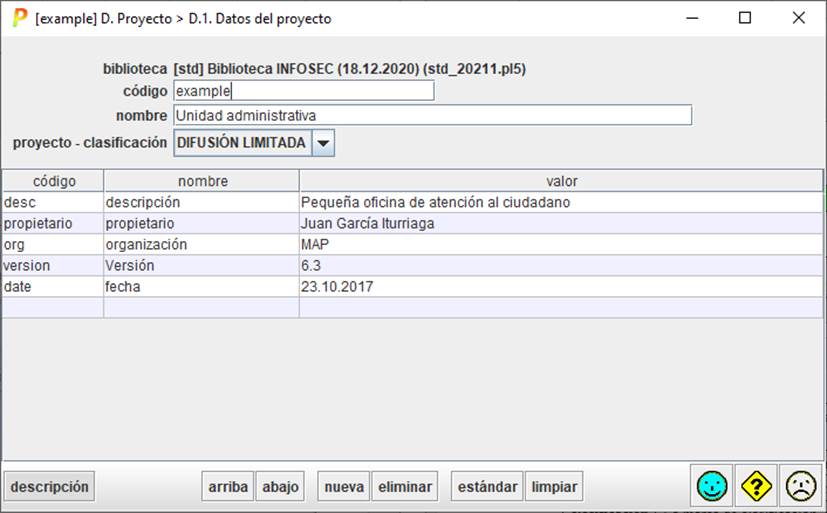Move row down with abajo button

pos(280,487)
